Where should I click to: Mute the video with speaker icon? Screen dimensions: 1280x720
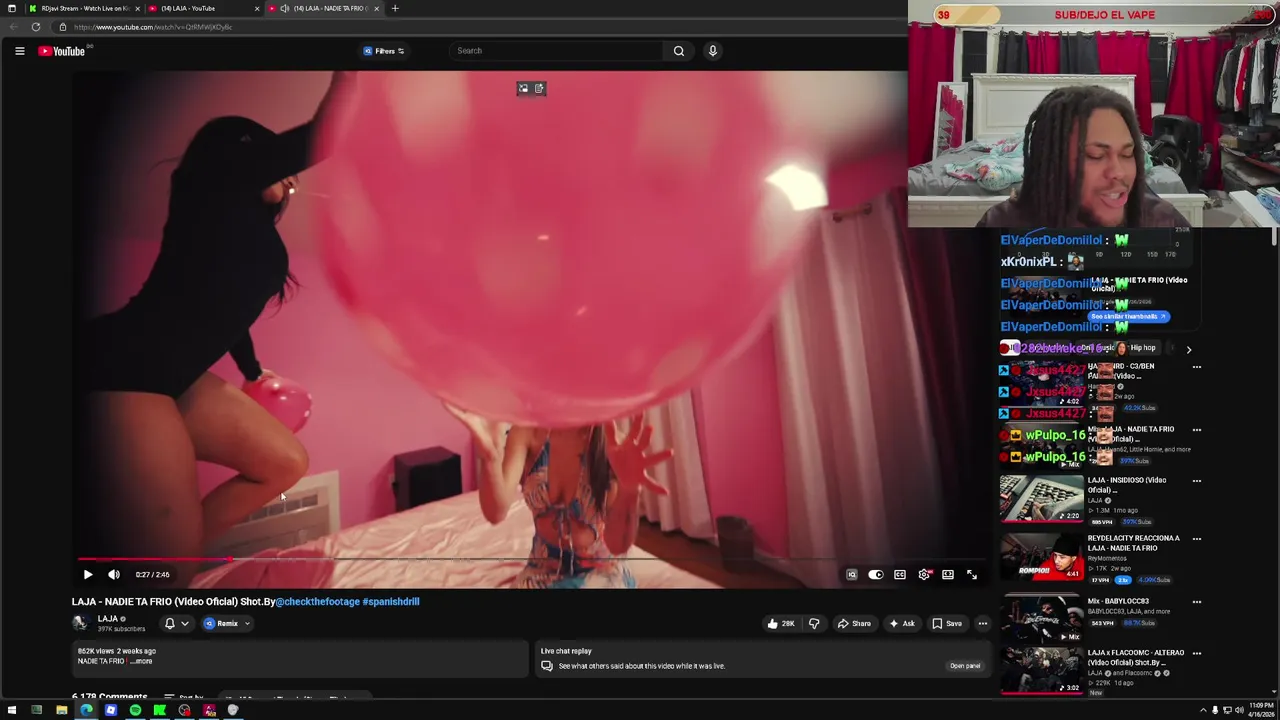pos(114,575)
